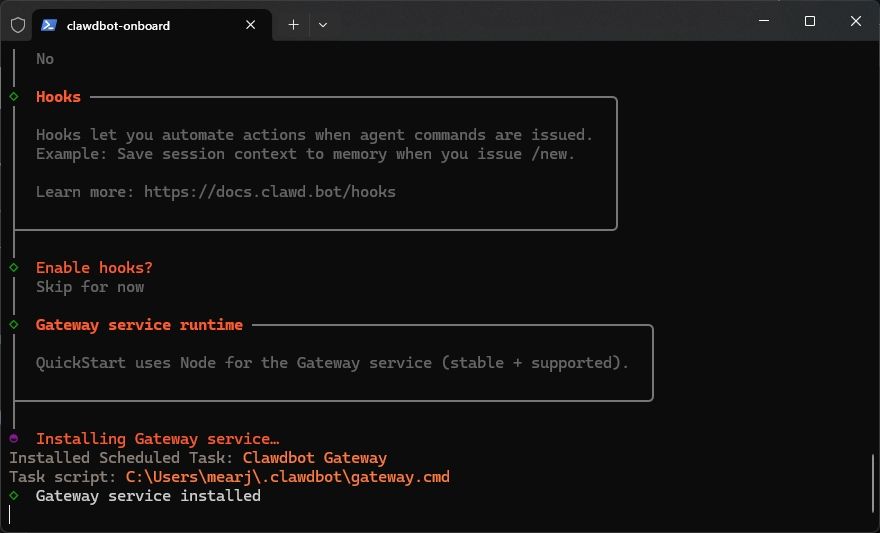Click the diamond beside Gateway service installed
Viewport: 880px width, 533px height.
(x=14, y=495)
